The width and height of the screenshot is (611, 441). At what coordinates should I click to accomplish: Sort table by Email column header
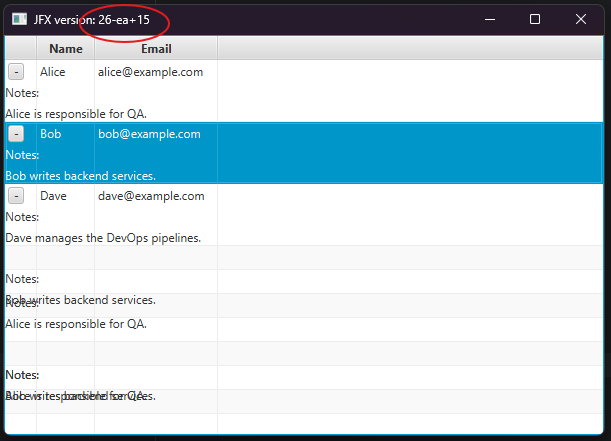[156, 49]
